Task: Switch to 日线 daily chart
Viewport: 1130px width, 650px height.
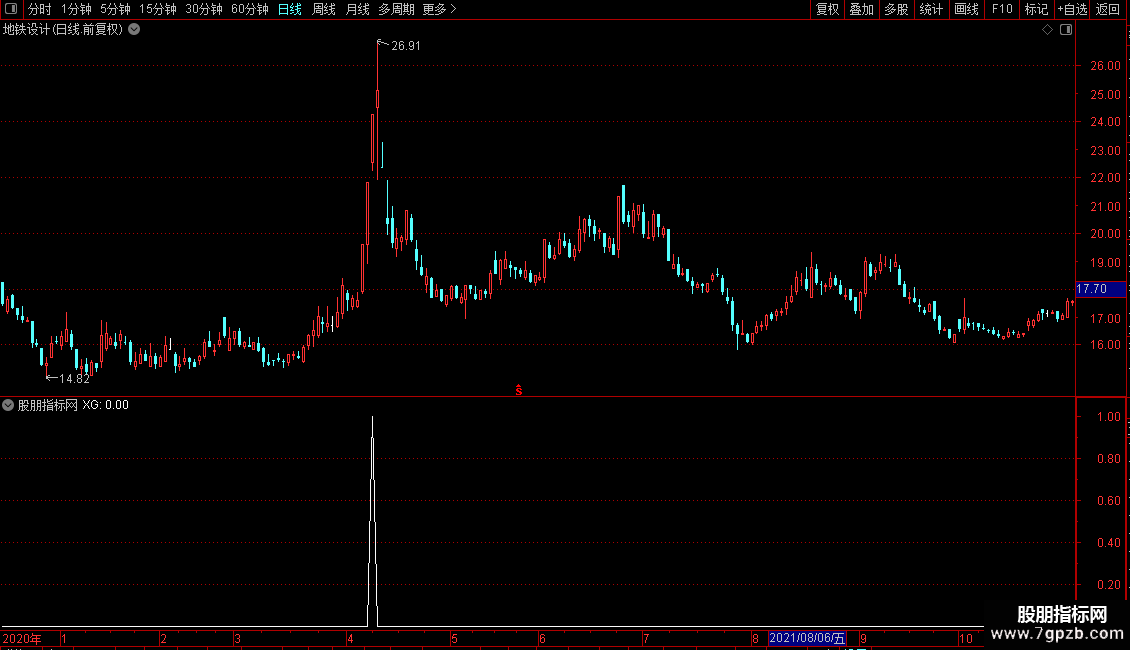Action: tap(290, 9)
